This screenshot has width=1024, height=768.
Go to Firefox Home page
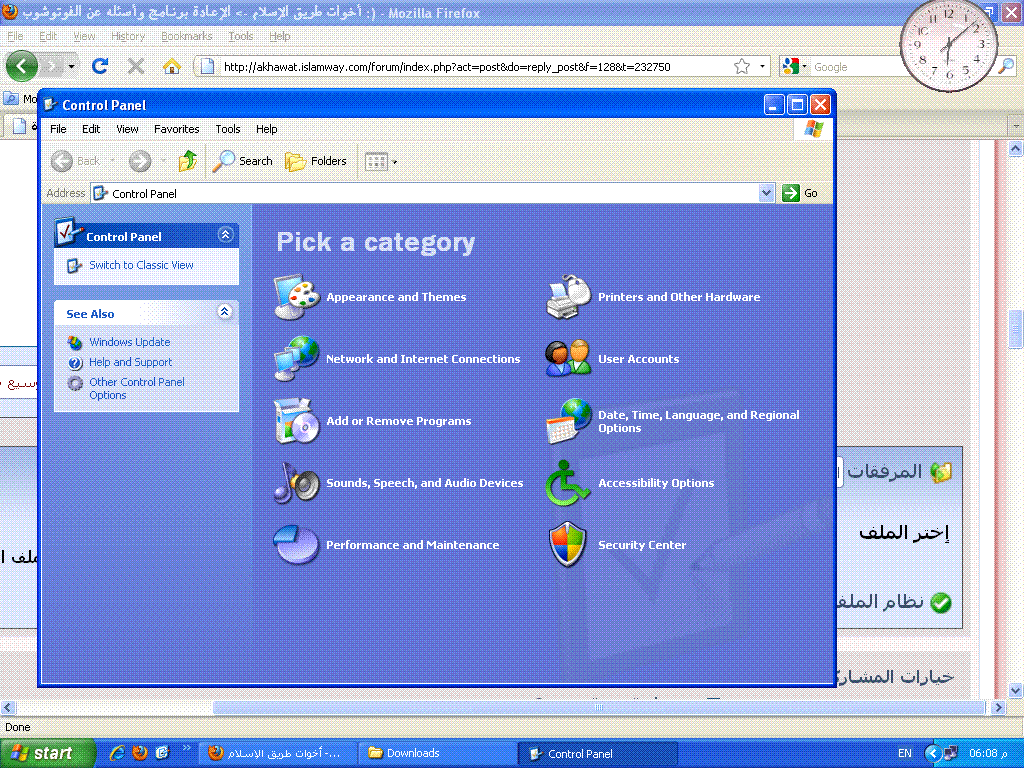[x=172, y=66]
